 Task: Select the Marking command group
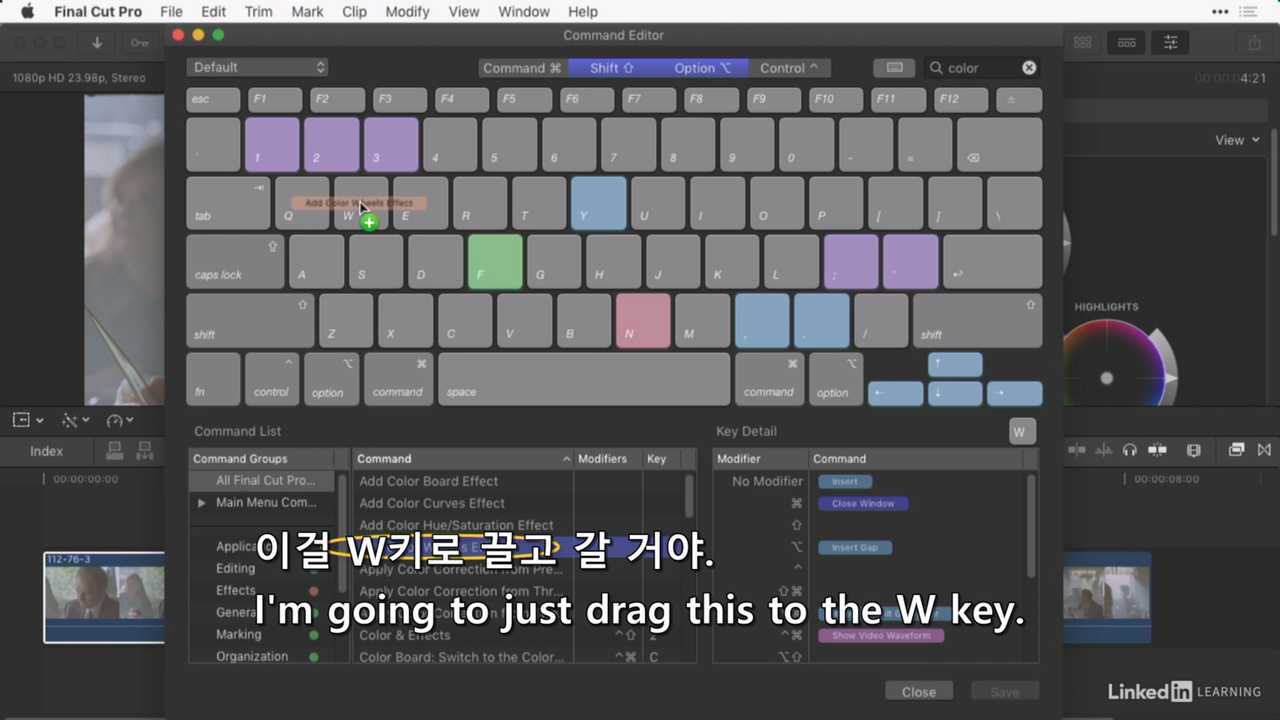coord(262,634)
